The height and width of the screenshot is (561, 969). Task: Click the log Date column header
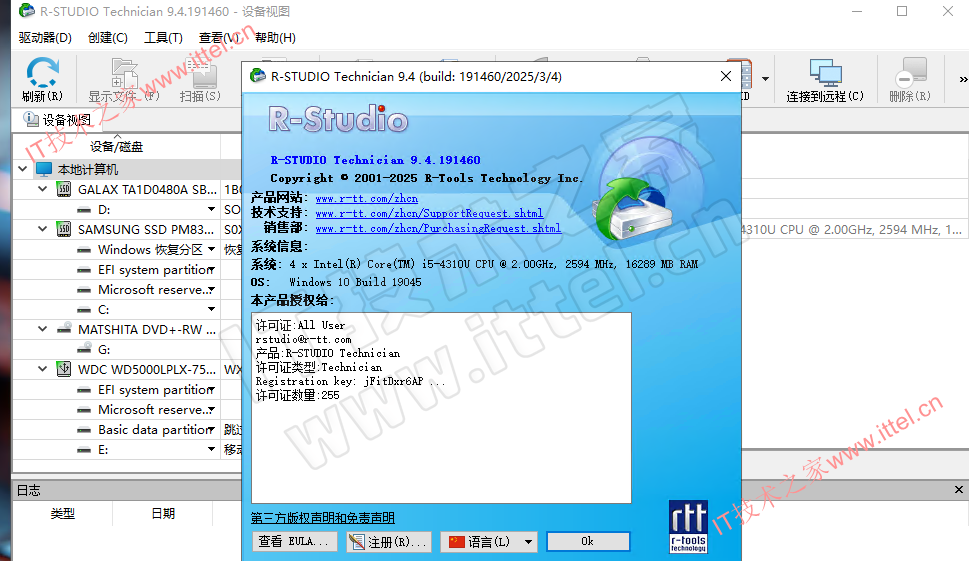click(x=163, y=513)
